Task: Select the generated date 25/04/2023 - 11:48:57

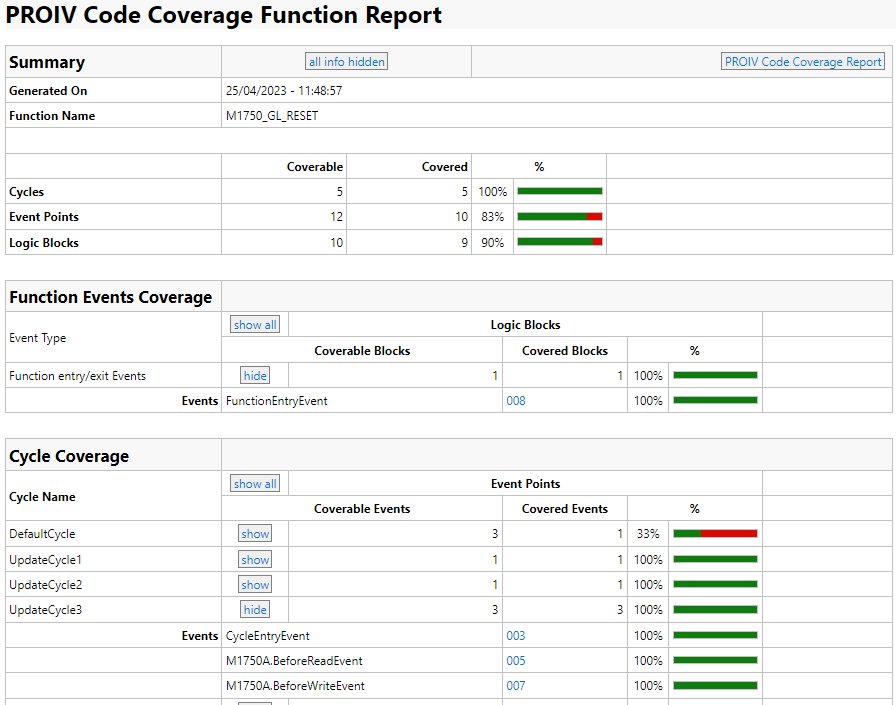Action: click(284, 91)
